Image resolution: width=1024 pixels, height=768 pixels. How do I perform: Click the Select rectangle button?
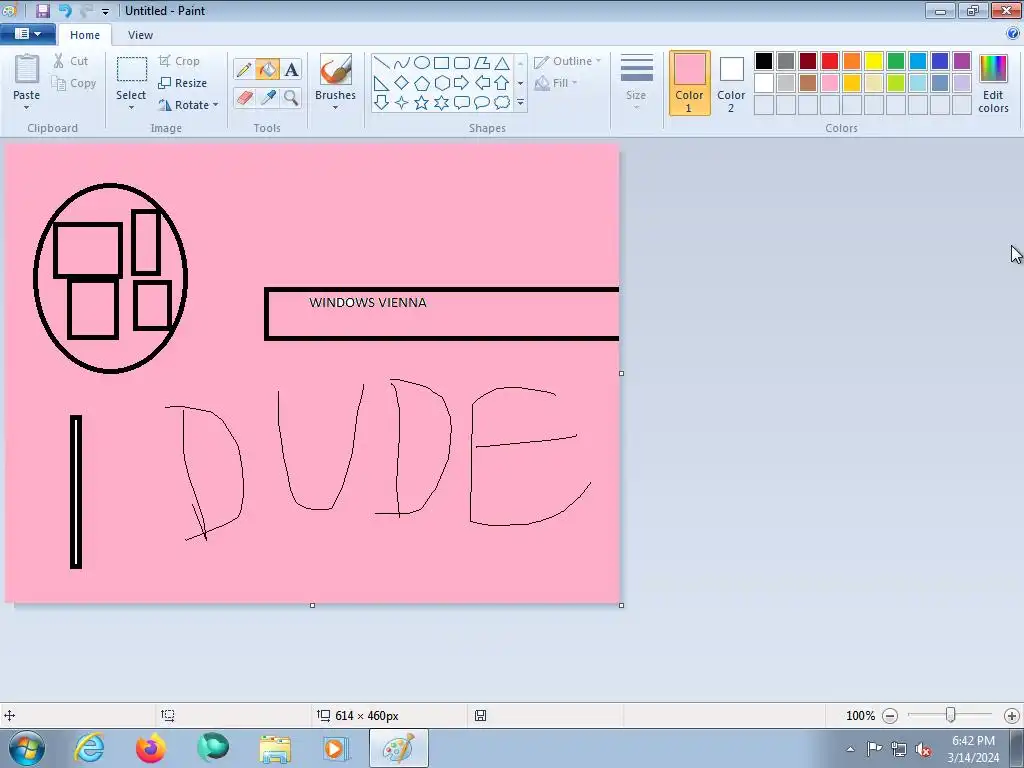(x=131, y=69)
